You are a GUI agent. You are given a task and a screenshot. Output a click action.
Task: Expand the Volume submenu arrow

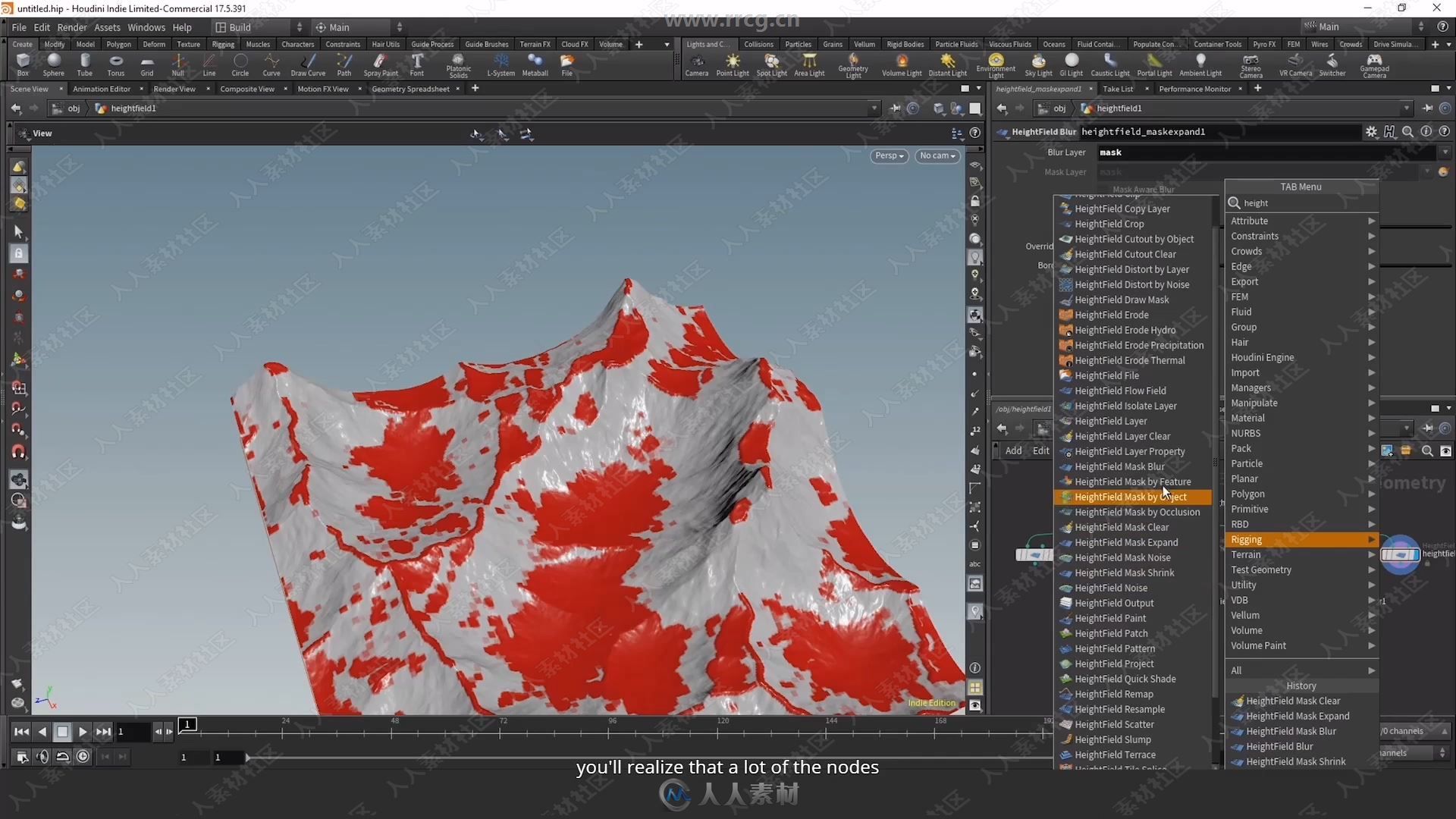point(1371,630)
